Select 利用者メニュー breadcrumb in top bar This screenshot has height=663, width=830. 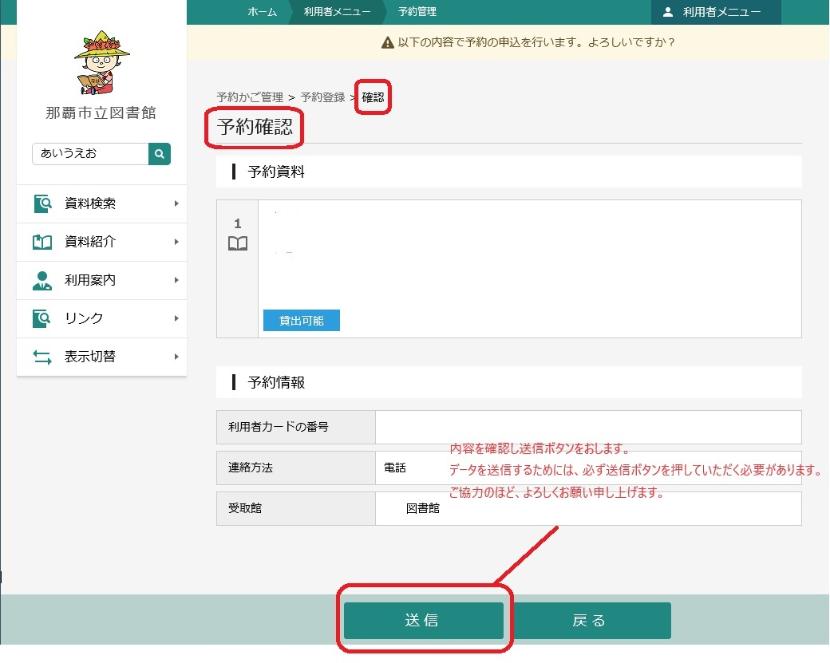point(337,12)
